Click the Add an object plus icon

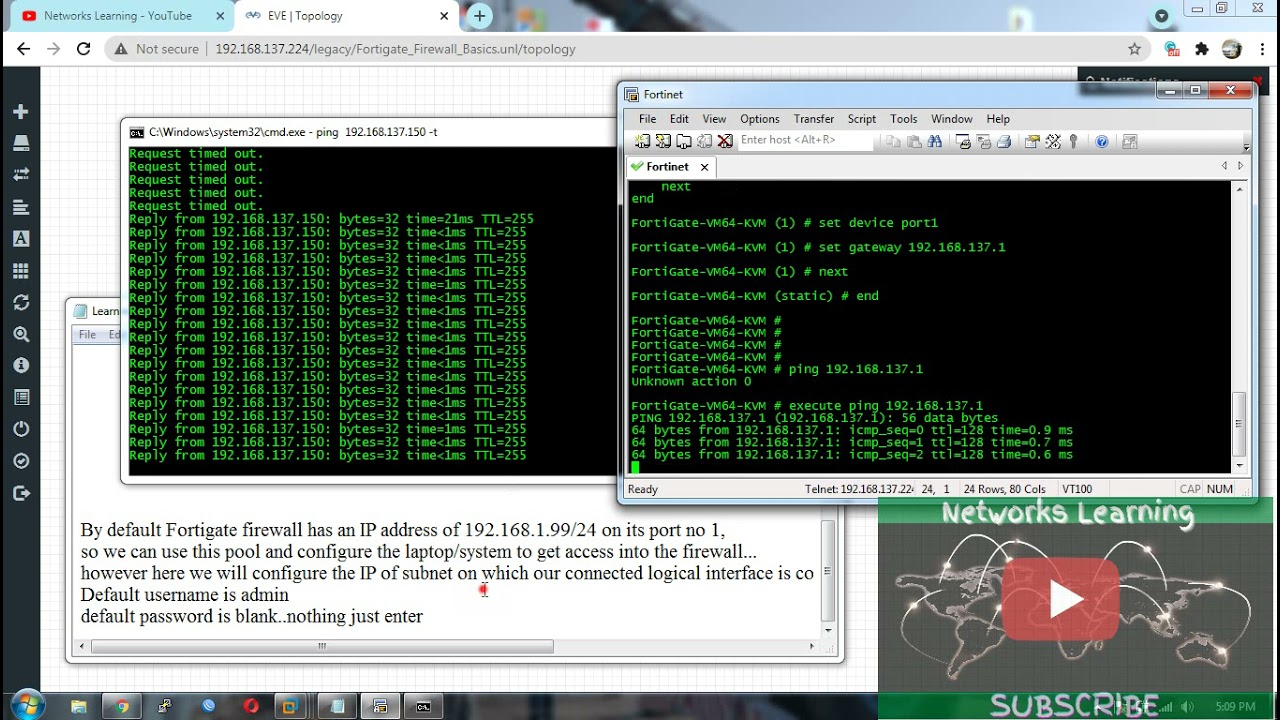tap(21, 112)
